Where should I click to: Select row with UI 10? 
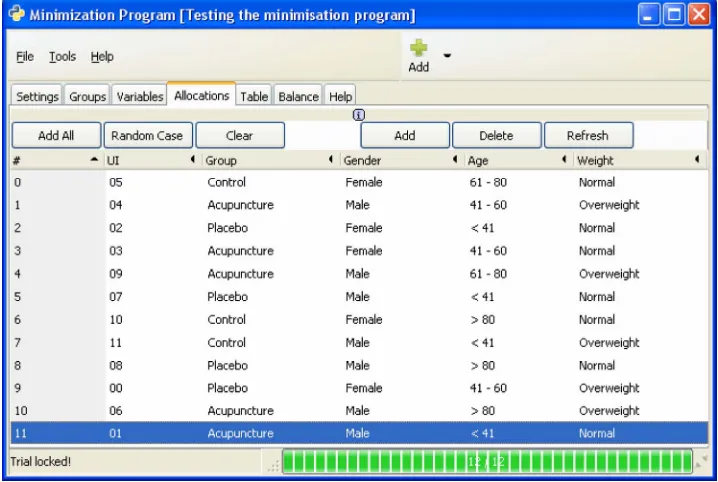(359, 320)
